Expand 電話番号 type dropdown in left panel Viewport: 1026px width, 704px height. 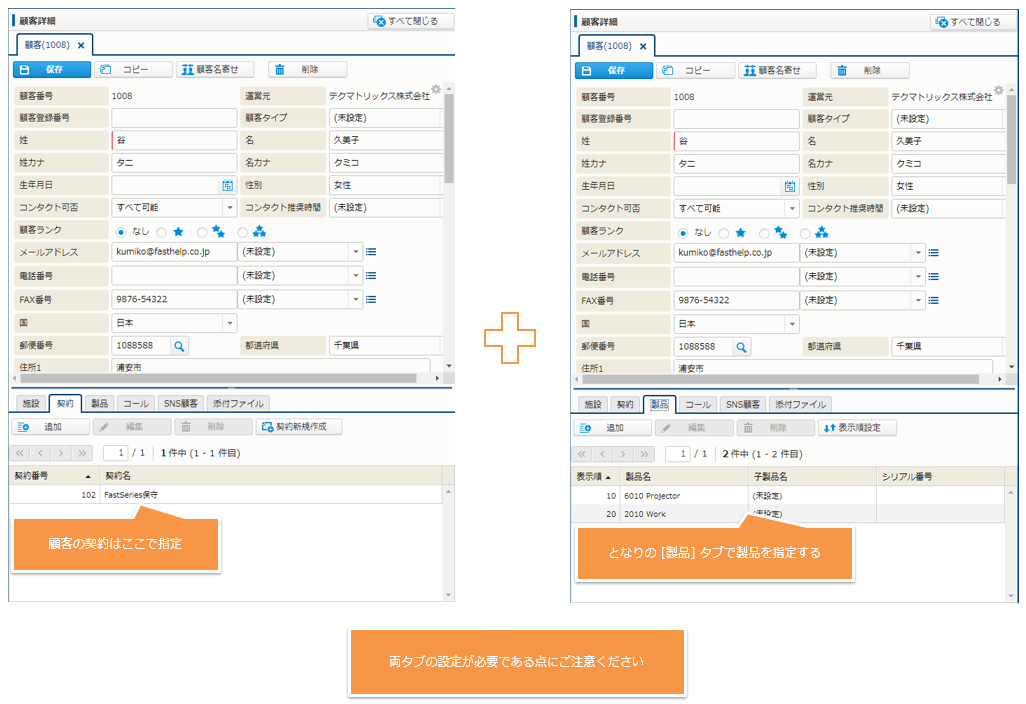click(355, 276)
